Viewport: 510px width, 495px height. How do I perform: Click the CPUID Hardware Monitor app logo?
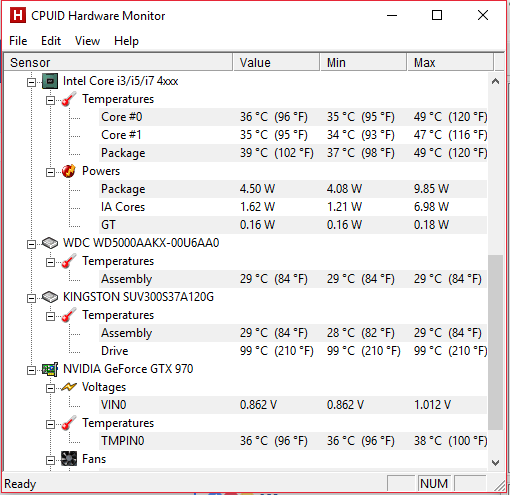click(18, 15)
